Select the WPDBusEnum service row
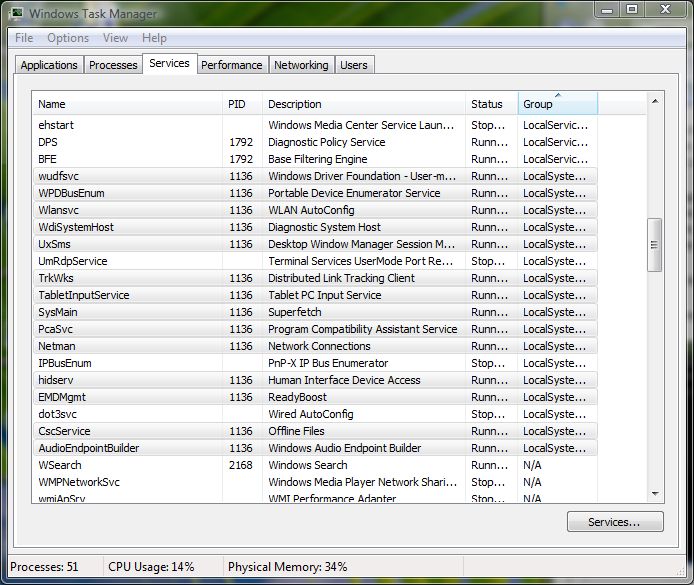Viewport: 694px width, 585px height. [x=315, y=193]
